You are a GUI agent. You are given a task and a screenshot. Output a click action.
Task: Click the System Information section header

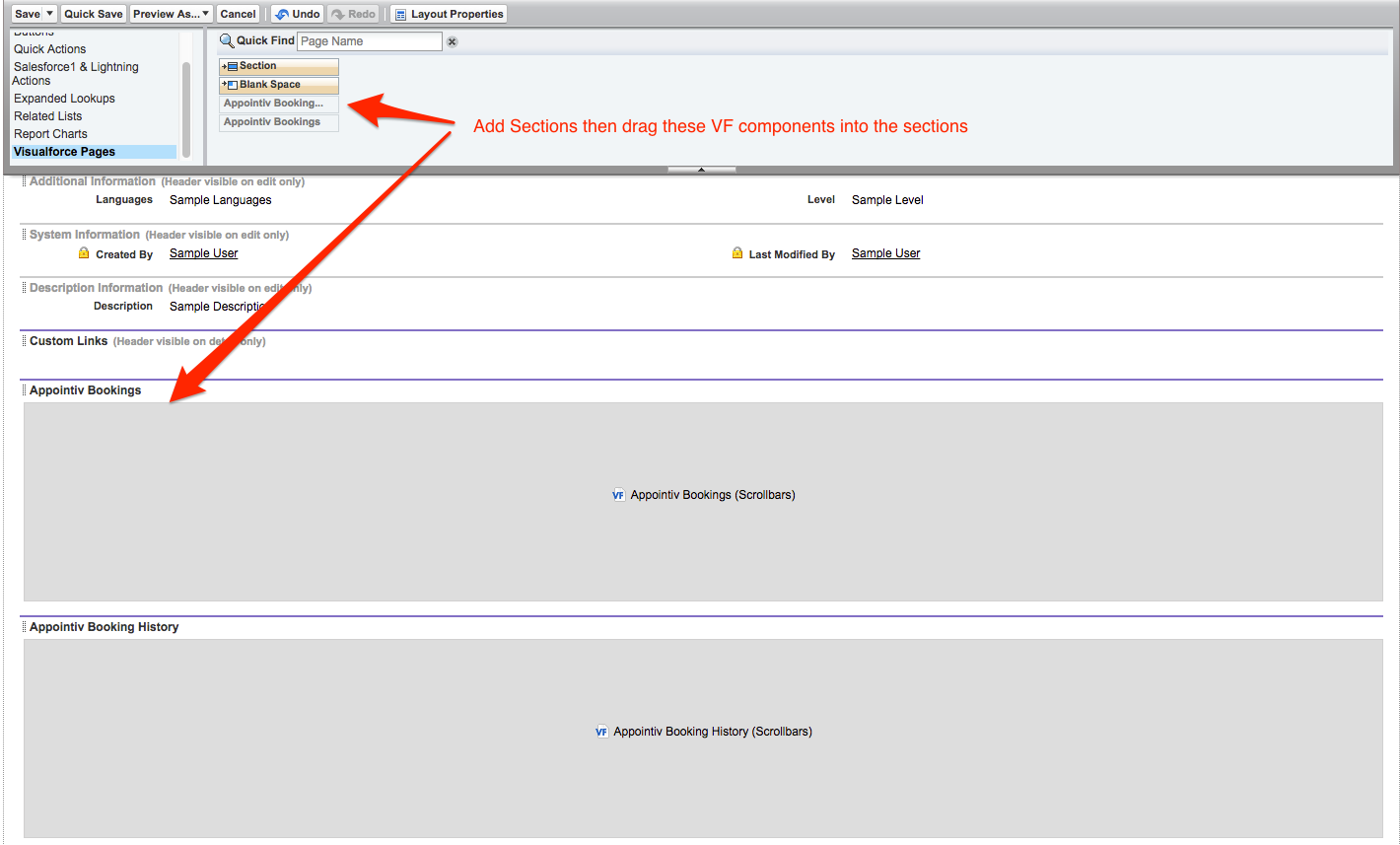click(x=85, y=235)
